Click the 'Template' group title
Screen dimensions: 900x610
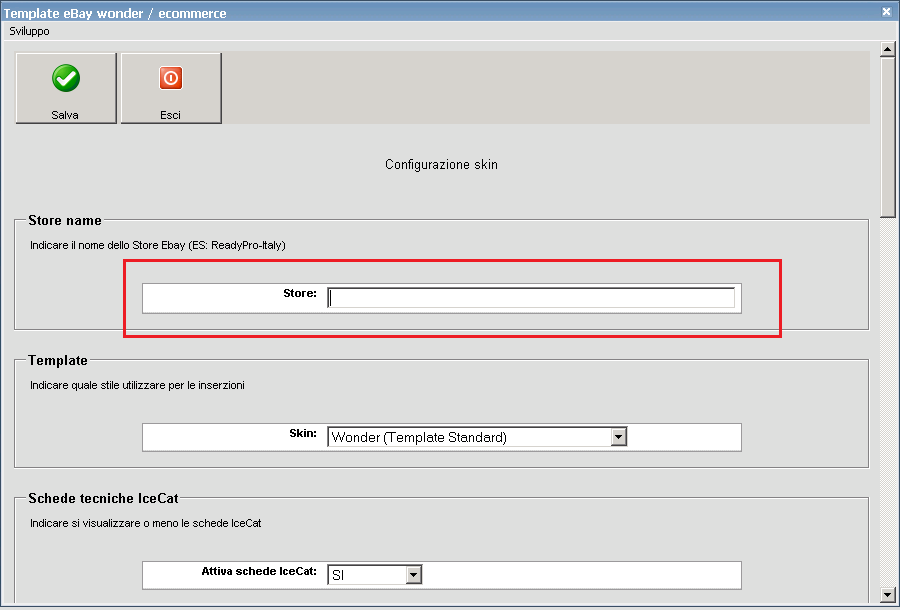(x=58, y=360)
